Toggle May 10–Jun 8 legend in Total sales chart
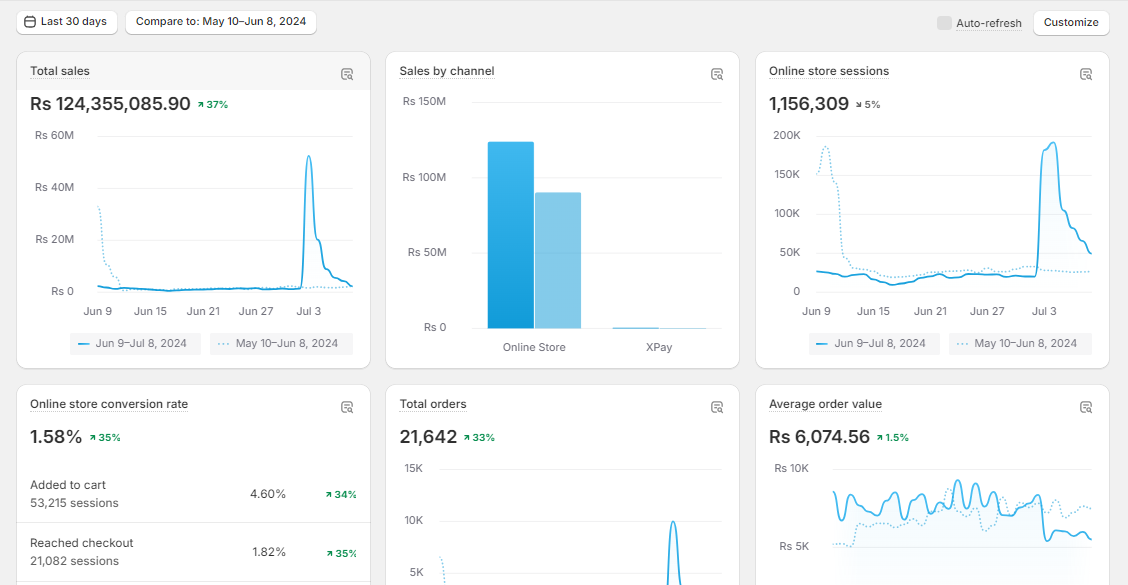Image resolution: width=1128 pixels, height=585 pixels. pyautogui.click(x=281, y=343)
